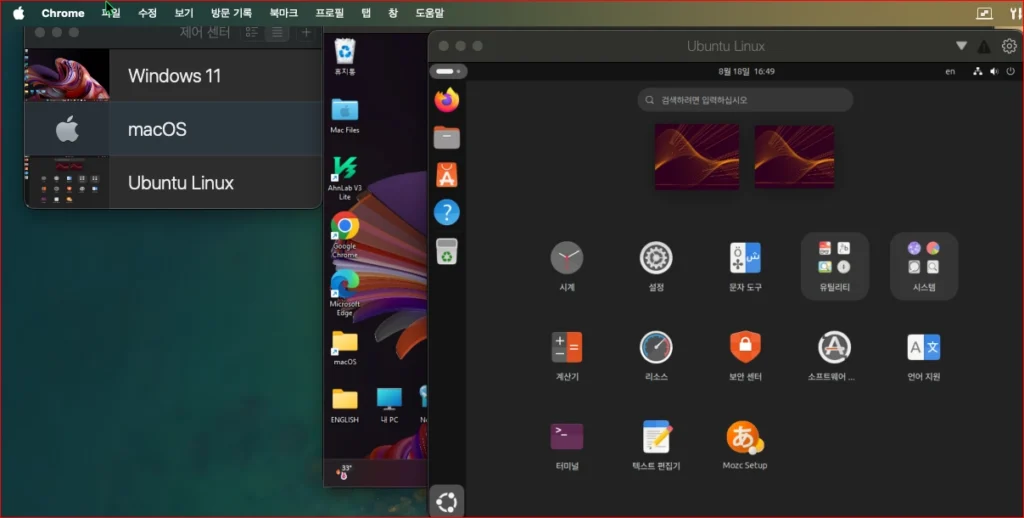The height and width of the screenshot is (518, 1024).
Task: Open the 창 menu
Action: click(392, 13)
